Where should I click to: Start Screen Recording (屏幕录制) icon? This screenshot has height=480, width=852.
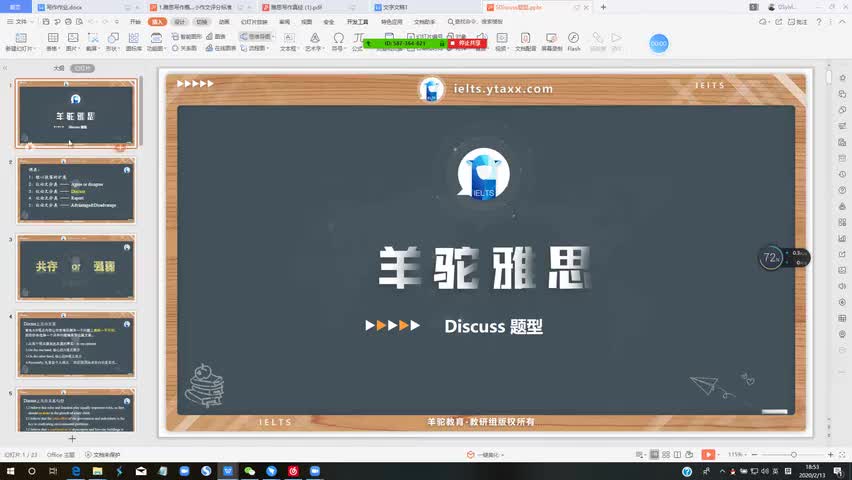pos(552,38)
